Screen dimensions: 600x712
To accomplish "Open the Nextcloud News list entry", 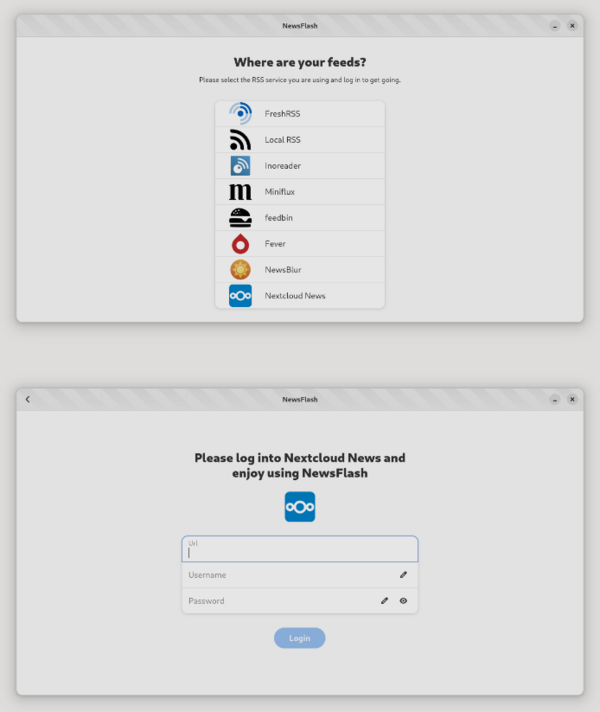I will click(300, 296).
